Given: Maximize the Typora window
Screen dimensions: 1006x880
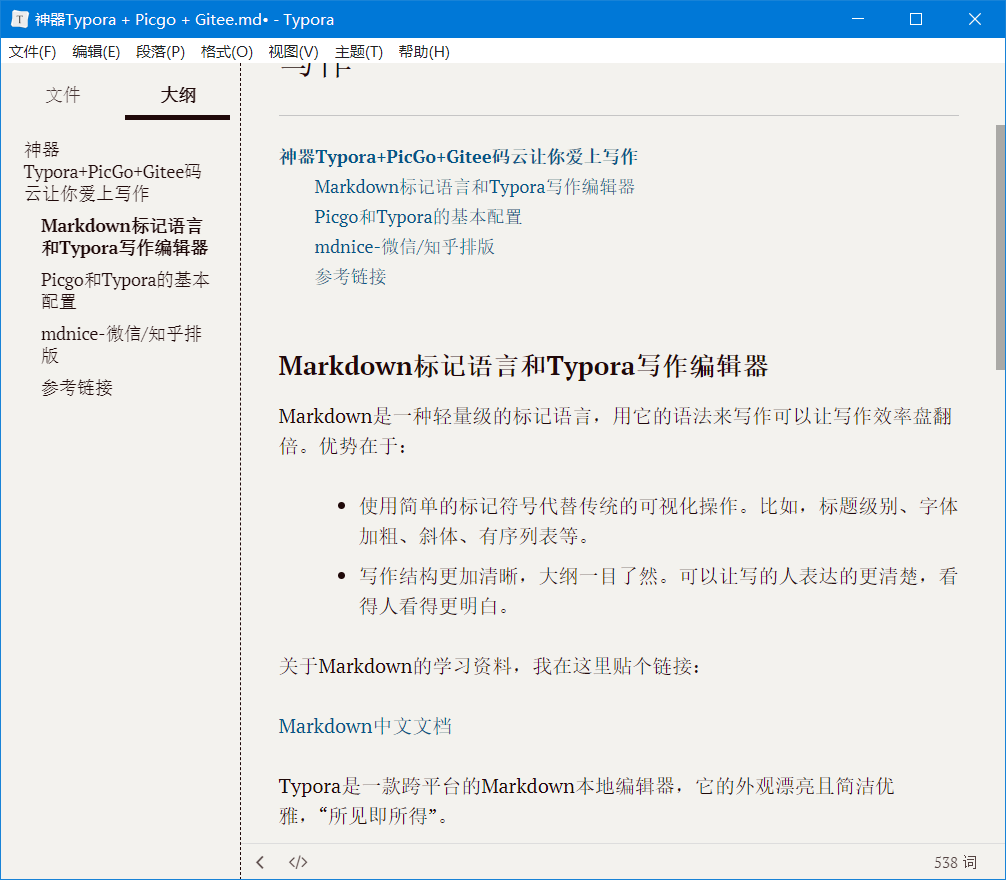Looking at the screenshot, I should tap(916, 19).
